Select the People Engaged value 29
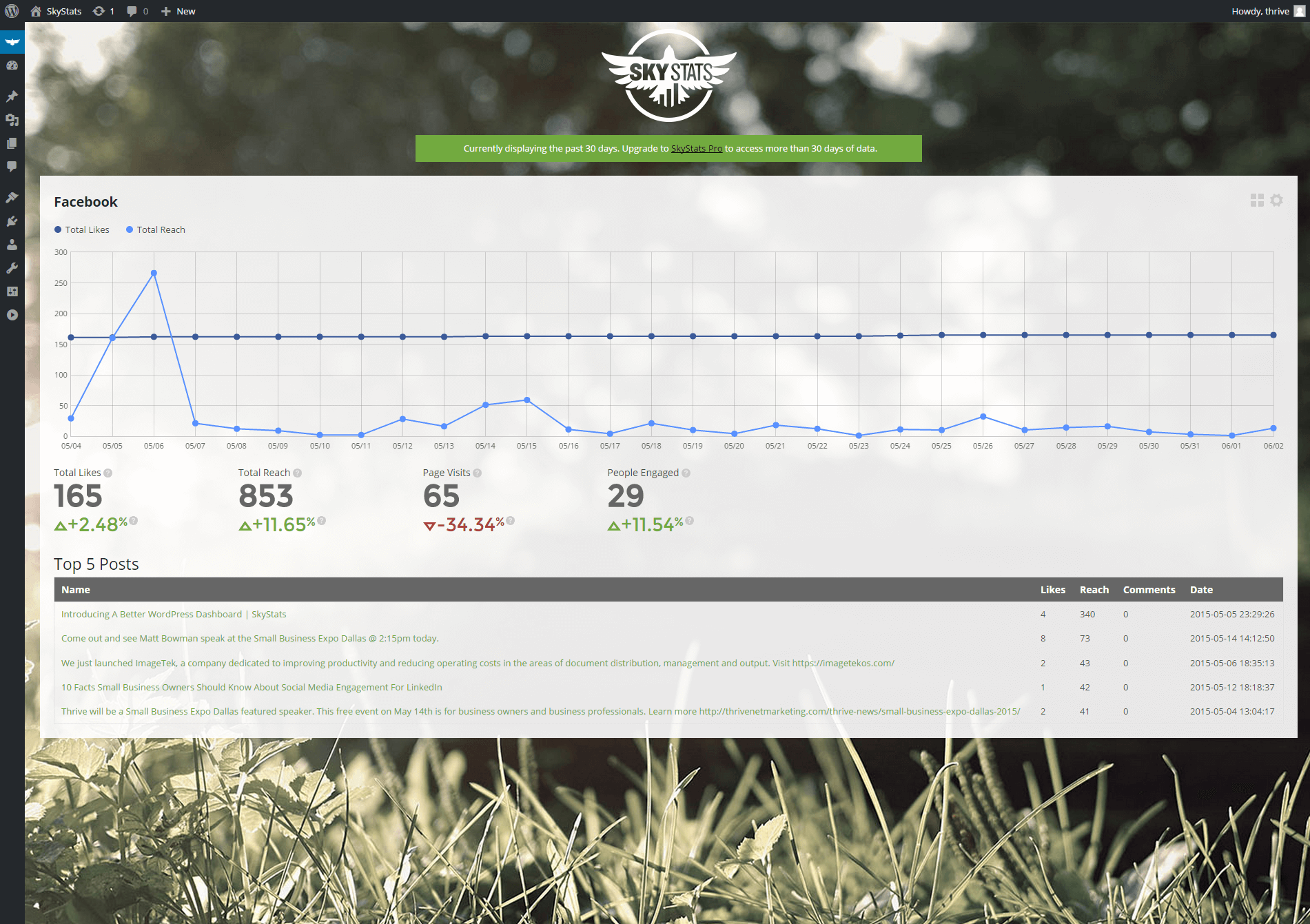The width and height of the screenshot is (1310, 924). 626,497
